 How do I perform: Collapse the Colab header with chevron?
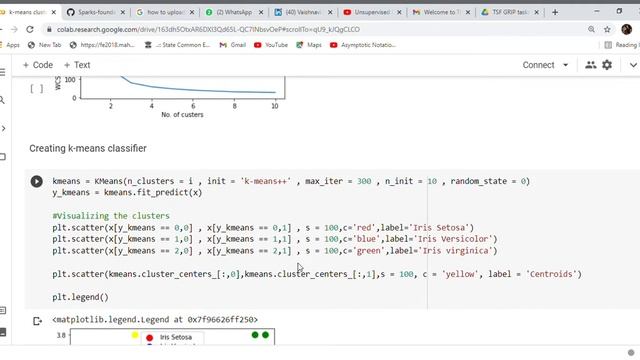633,65
